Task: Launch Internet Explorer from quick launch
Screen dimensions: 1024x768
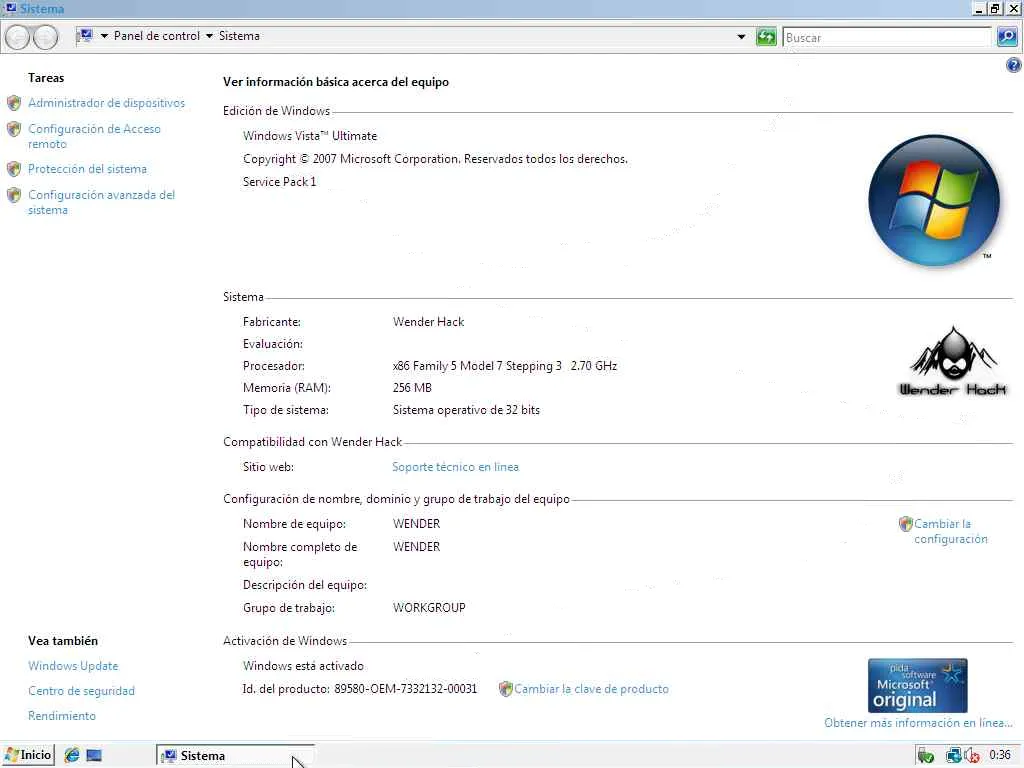Action: coord(72,756)
